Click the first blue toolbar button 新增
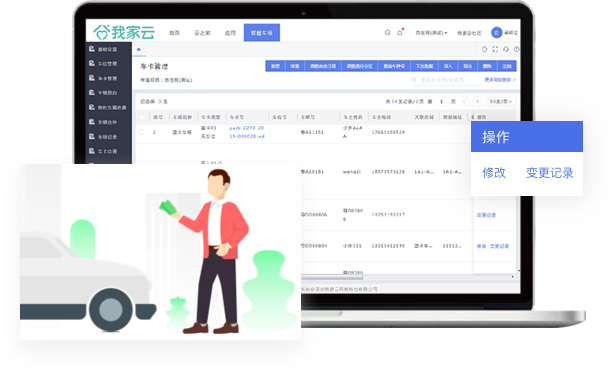This screenshot has width=610, height=370. pos(275,66)
